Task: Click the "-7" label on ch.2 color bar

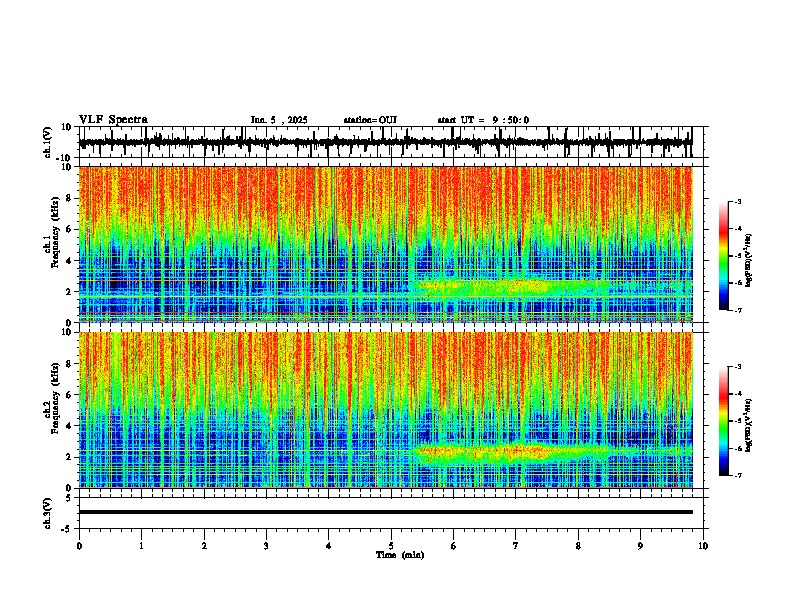Action: (738, 475)
